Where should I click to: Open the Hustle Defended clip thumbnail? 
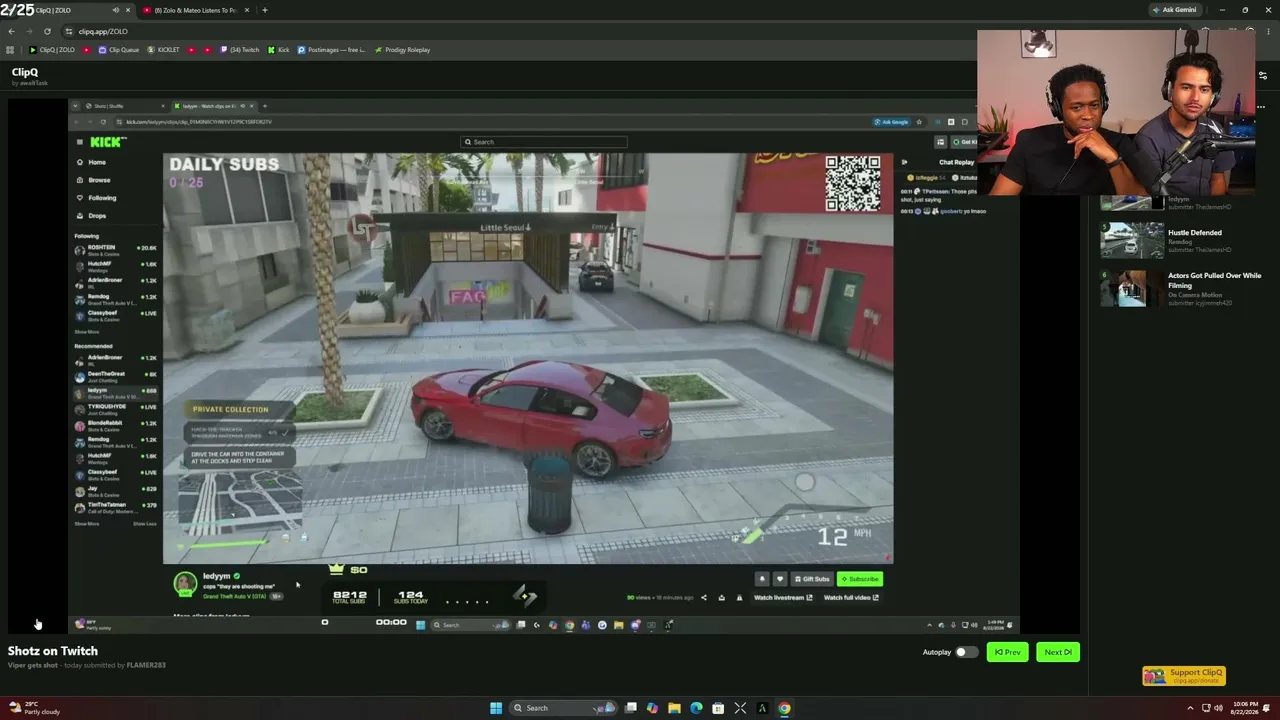(x=1132, y=240)
